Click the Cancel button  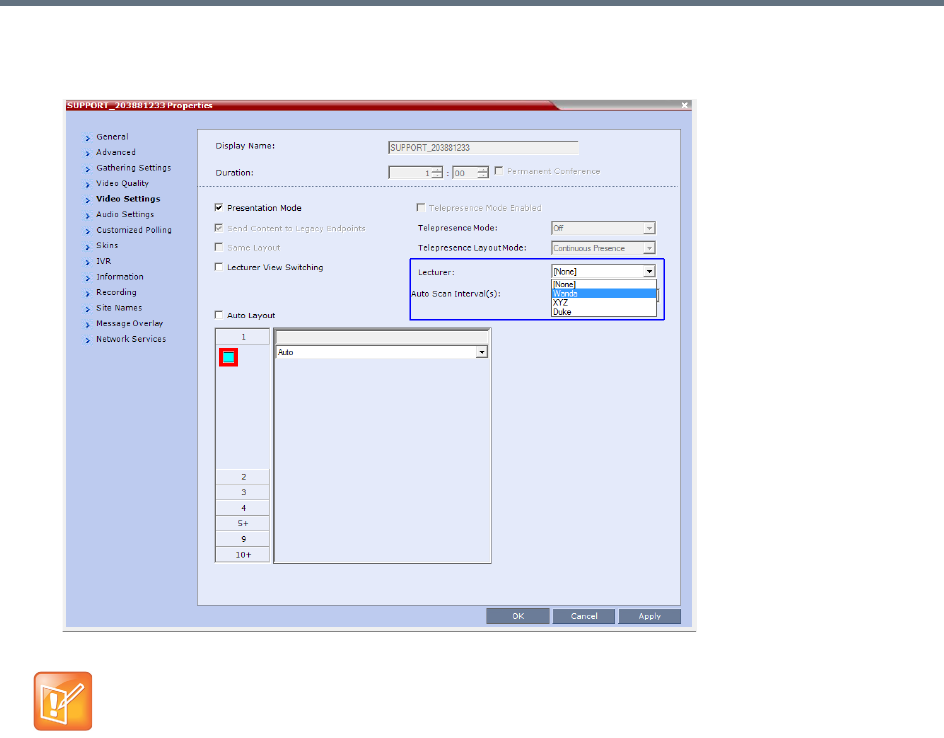tap(584, 616)
